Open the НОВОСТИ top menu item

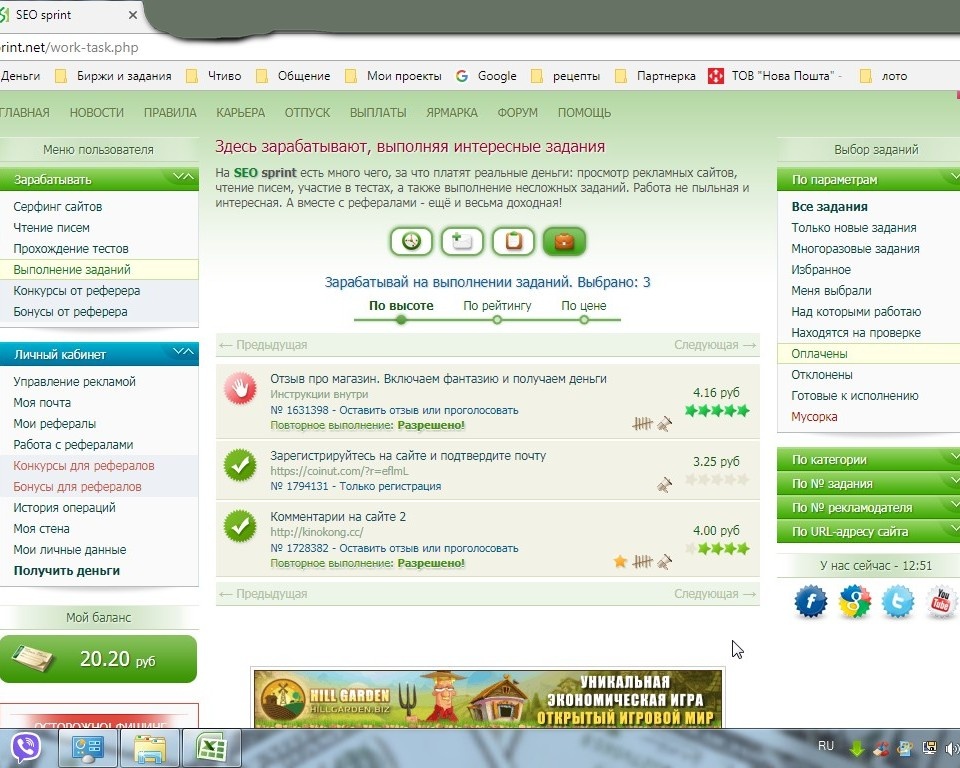click(97, 113)
